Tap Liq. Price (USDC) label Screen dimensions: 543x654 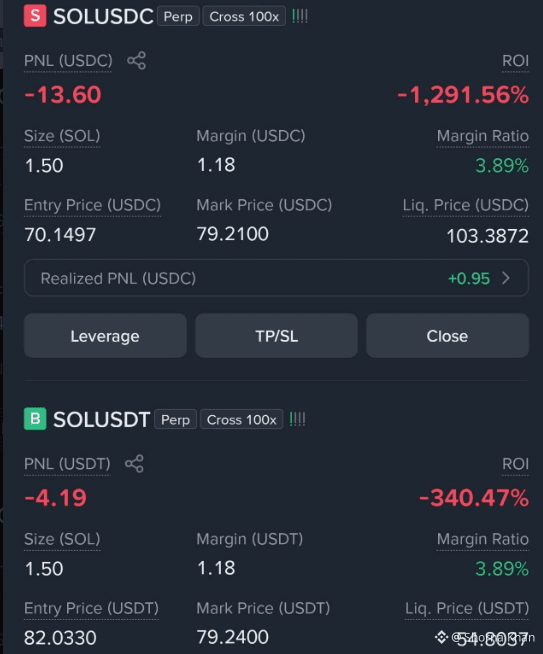pos(465,205)
